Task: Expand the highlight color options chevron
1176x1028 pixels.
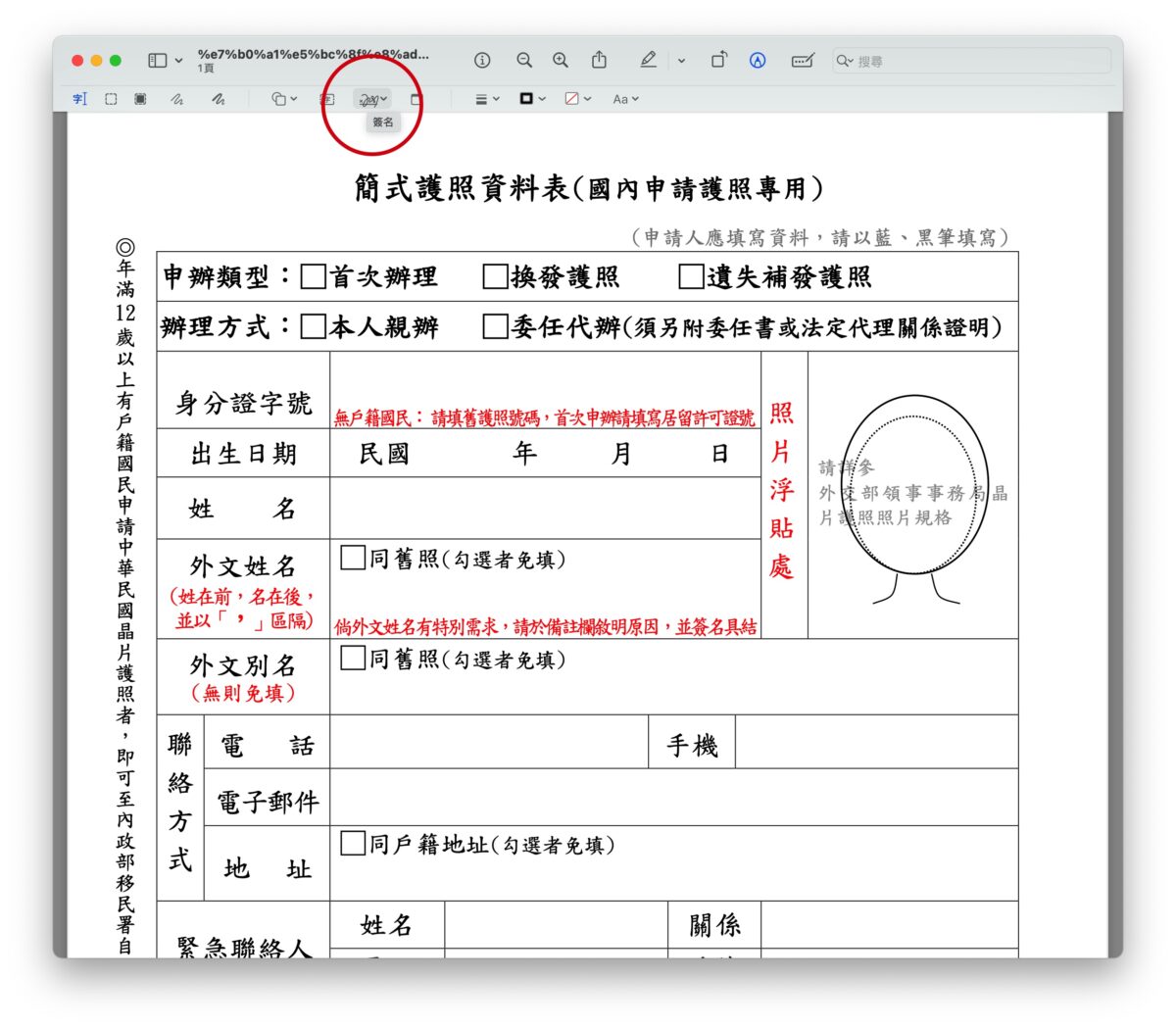Action: tap(681, 61)
